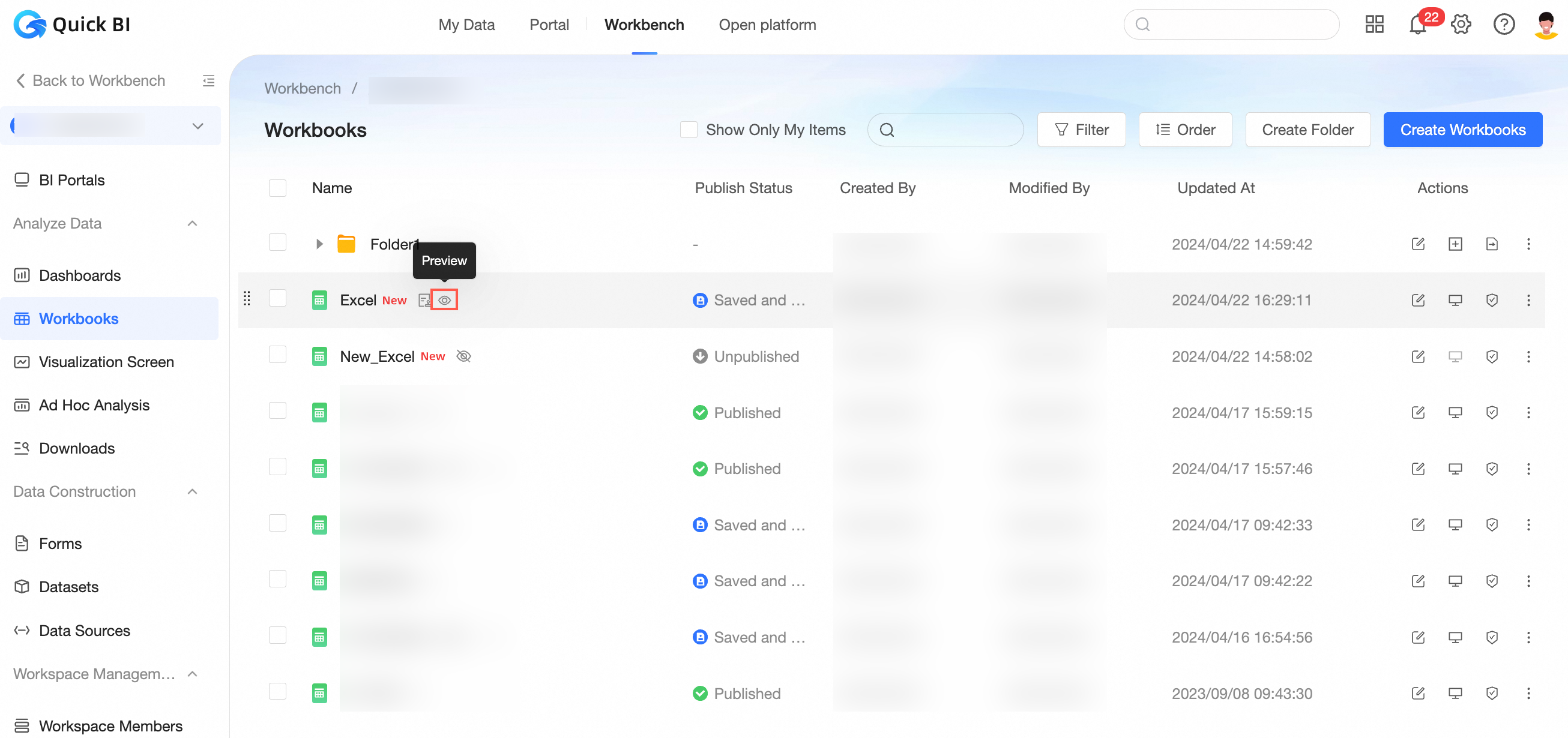Collapse the sidebar using the menu-fold icon

(x=208, y=80)
